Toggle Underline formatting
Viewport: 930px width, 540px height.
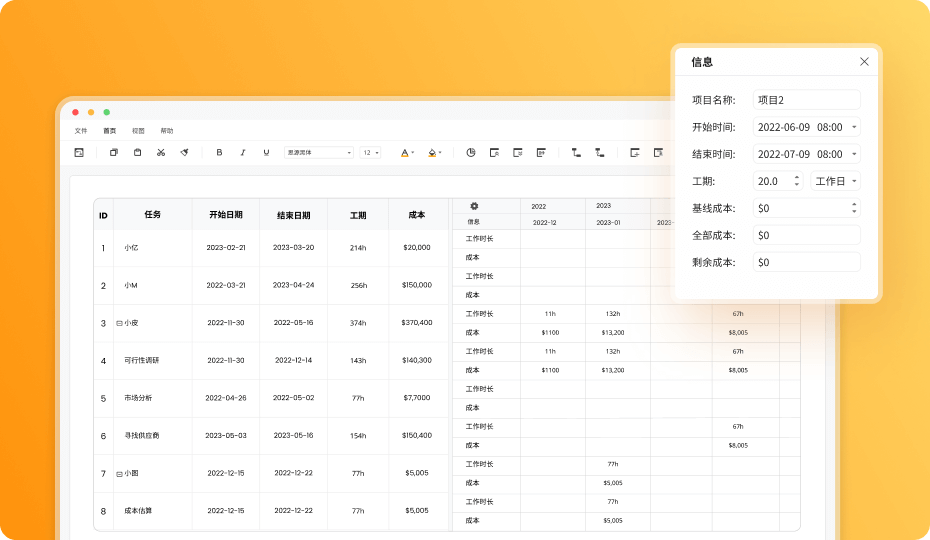click(x=266, y=153)
